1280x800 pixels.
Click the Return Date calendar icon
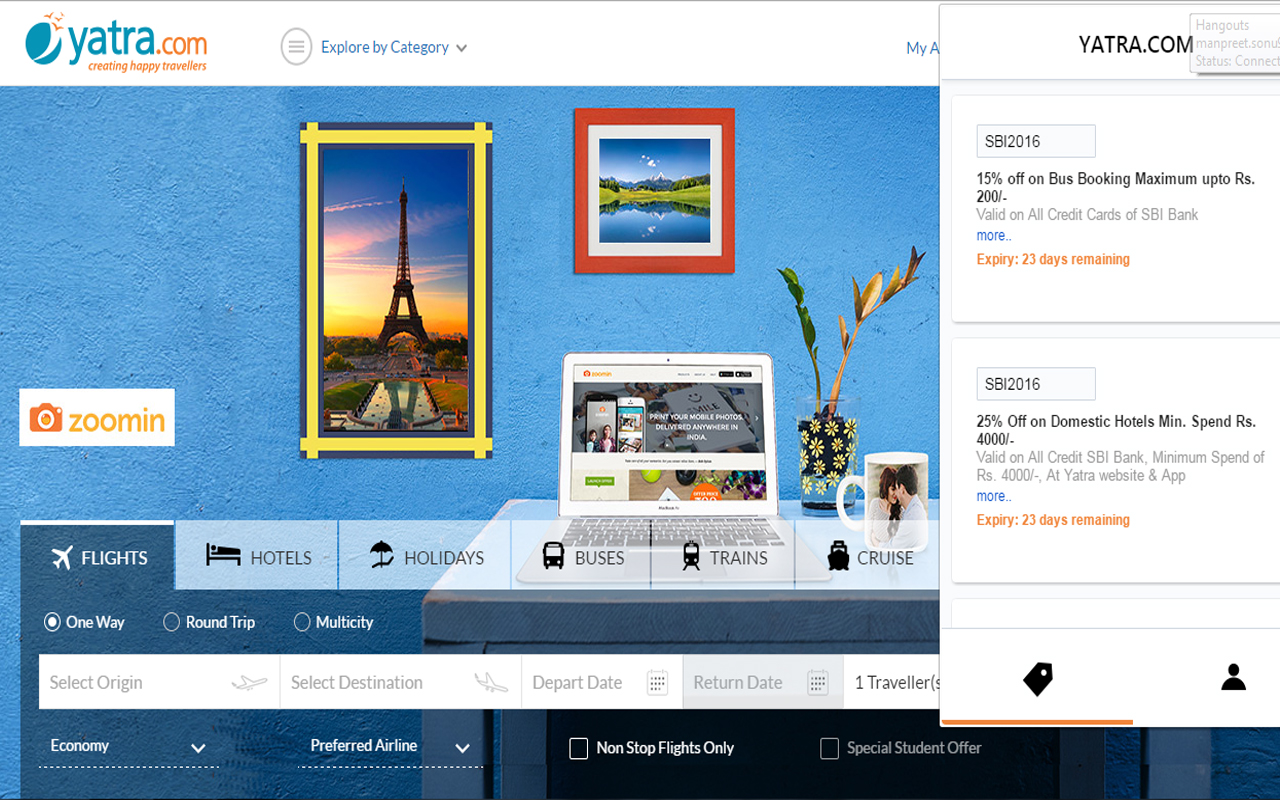pyautogui.click(x=818, y=682)
